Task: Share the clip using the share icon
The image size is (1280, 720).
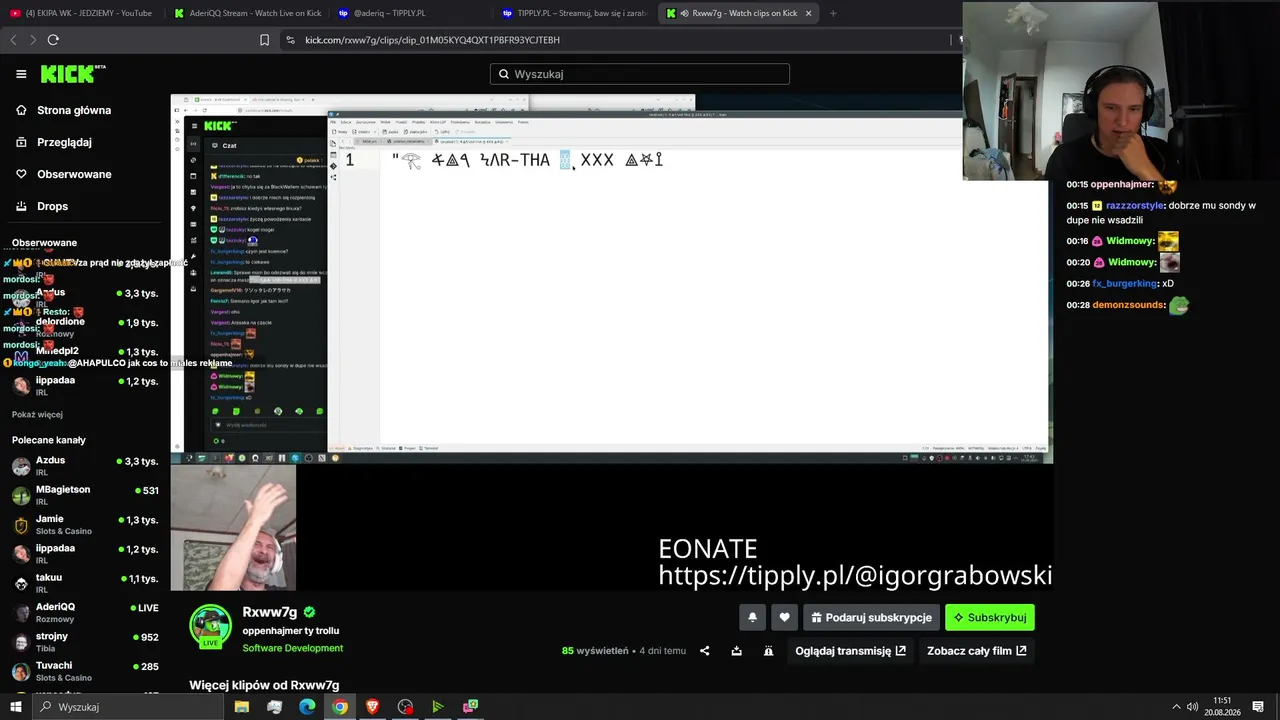Action: pyautogui.click(x=705, y=651)
